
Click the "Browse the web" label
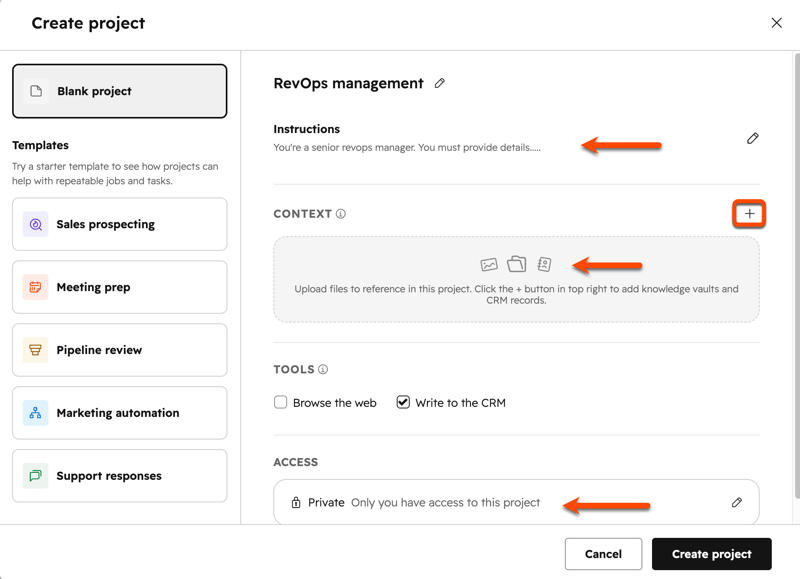click(x=335, y=403)
